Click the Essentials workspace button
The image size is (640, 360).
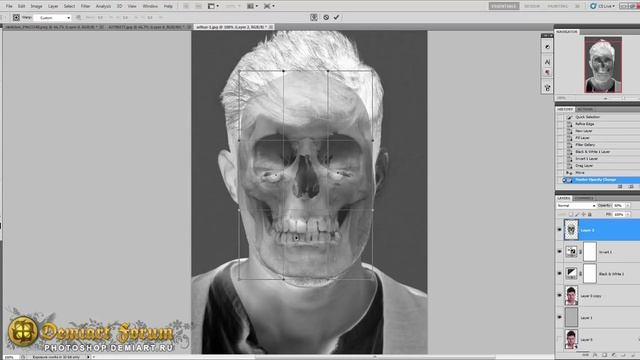coord(504,6)
